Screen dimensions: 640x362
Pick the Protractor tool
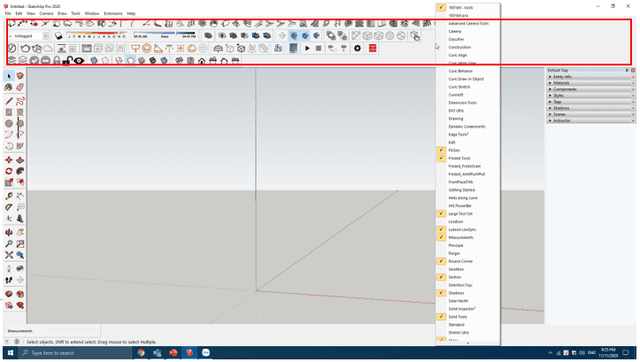tap(9, 207)
